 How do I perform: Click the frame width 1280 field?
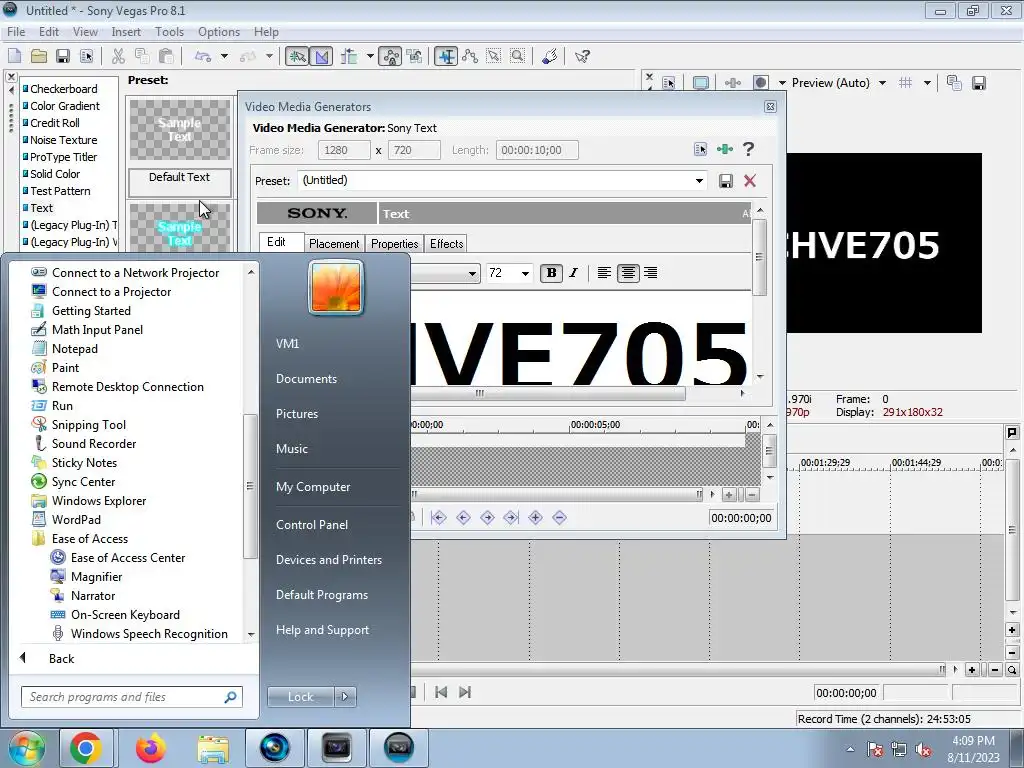tap(344, 150)
